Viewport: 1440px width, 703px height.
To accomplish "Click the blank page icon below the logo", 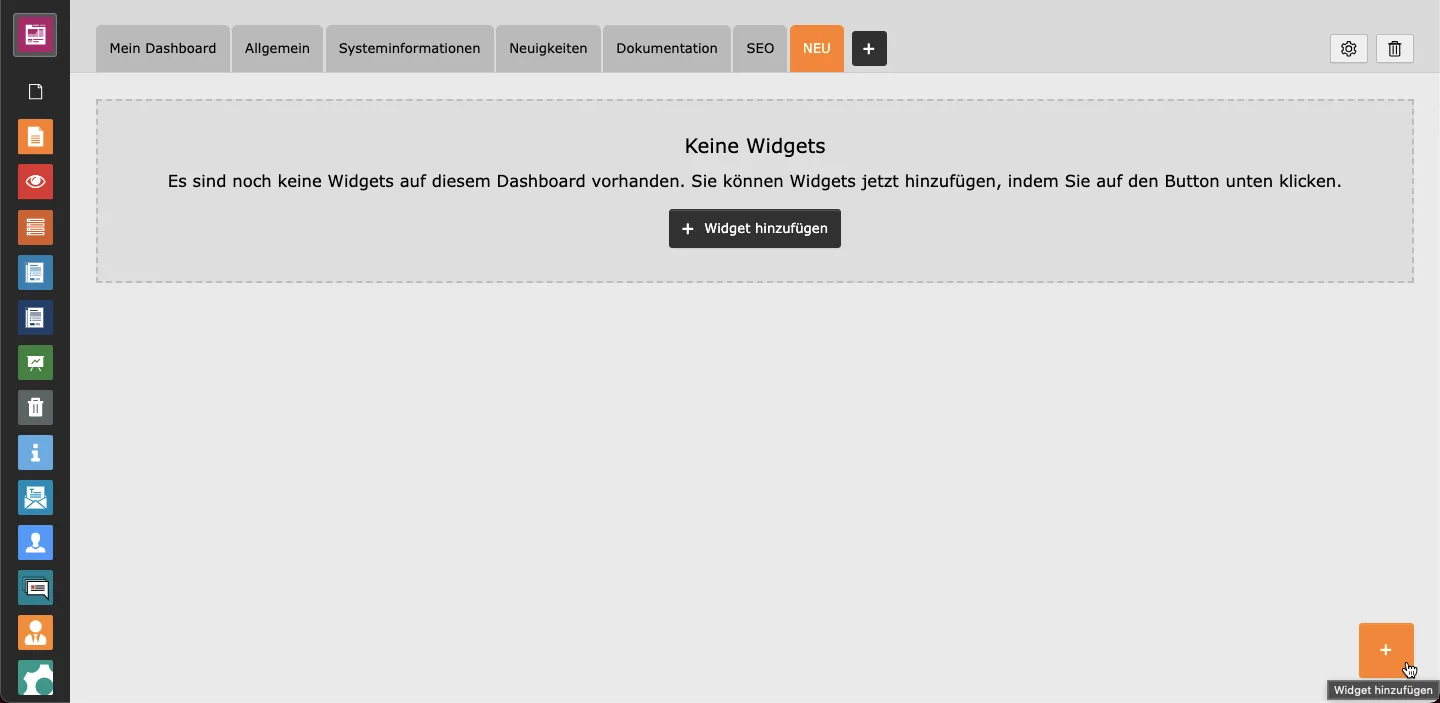I will tap(35, 92).
